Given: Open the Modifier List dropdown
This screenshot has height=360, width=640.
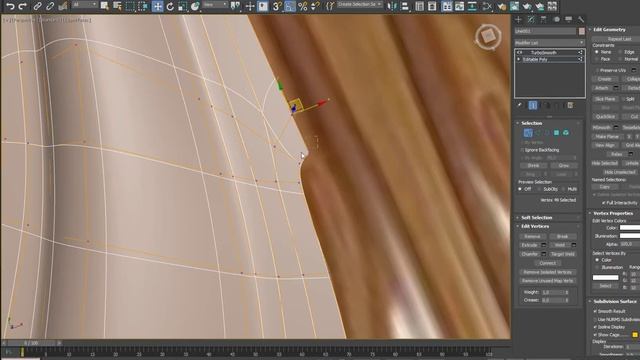Looking at the screenshot, I should pyautogui.click(x=549, y=43).
